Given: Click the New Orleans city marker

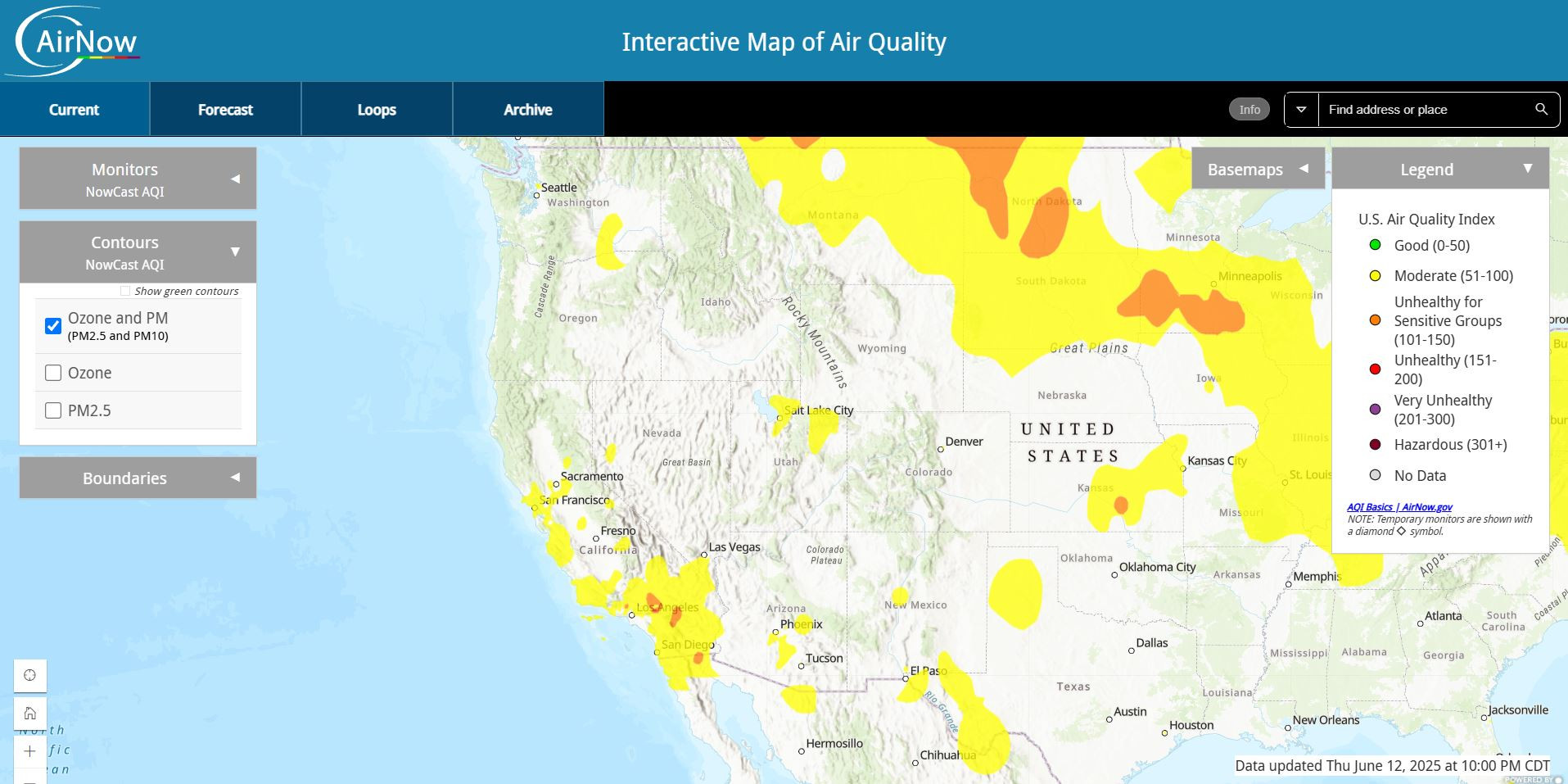Looking at the screenshot, I should tap(1288, 727).
